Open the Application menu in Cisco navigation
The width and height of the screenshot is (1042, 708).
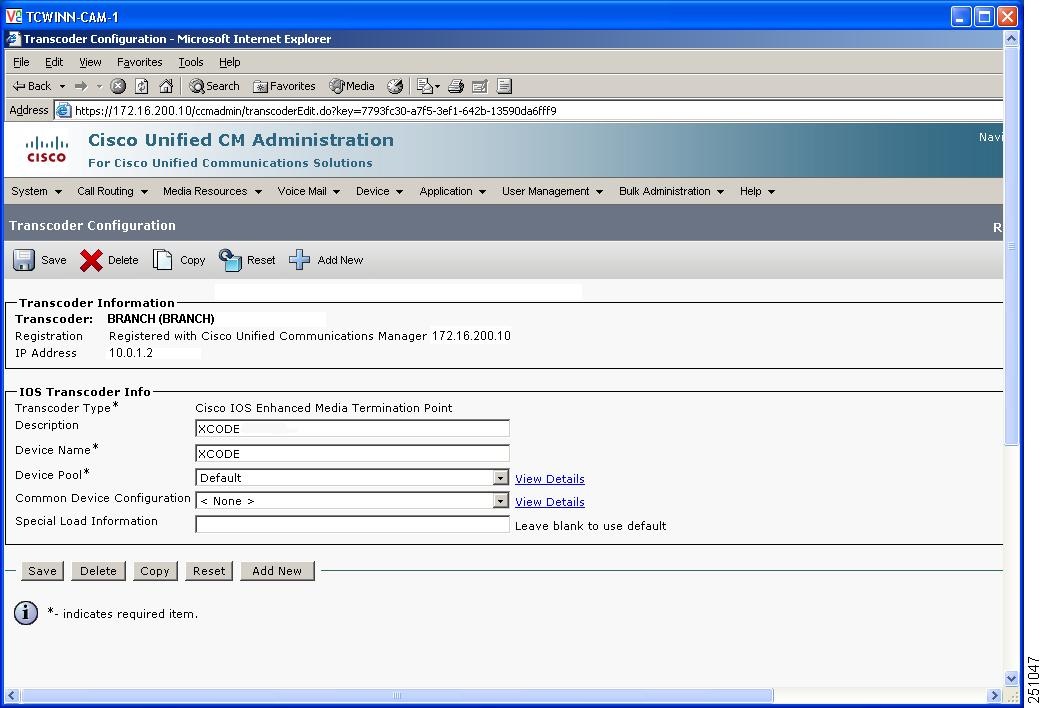453,191
